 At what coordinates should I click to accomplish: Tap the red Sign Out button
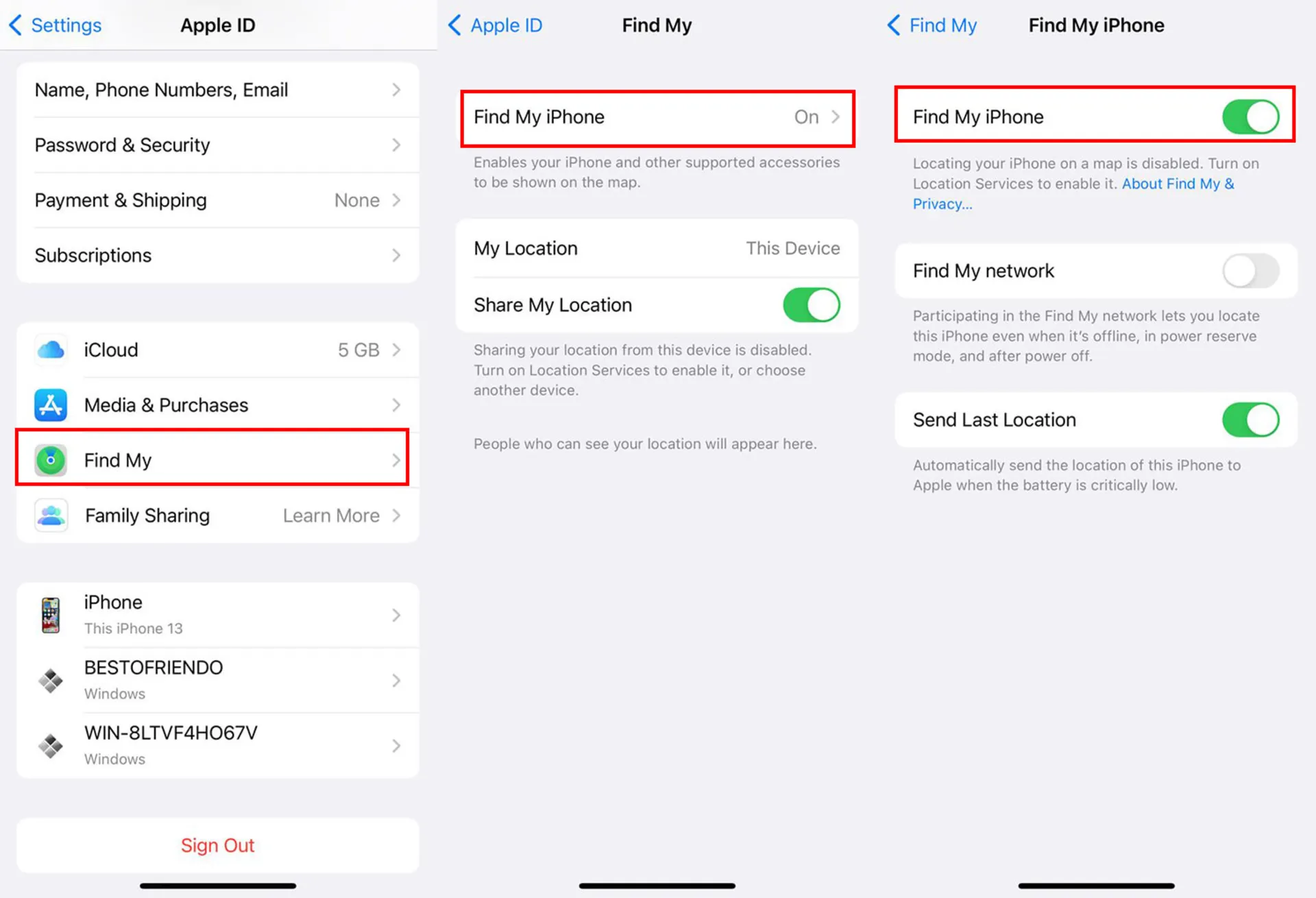point(218,845)
